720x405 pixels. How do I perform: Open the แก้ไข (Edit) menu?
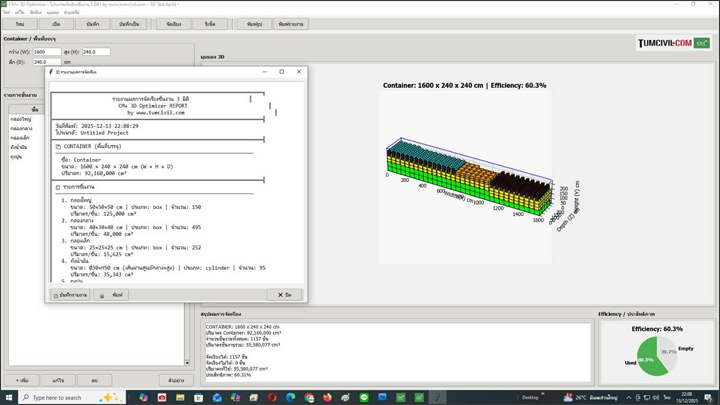20,12
